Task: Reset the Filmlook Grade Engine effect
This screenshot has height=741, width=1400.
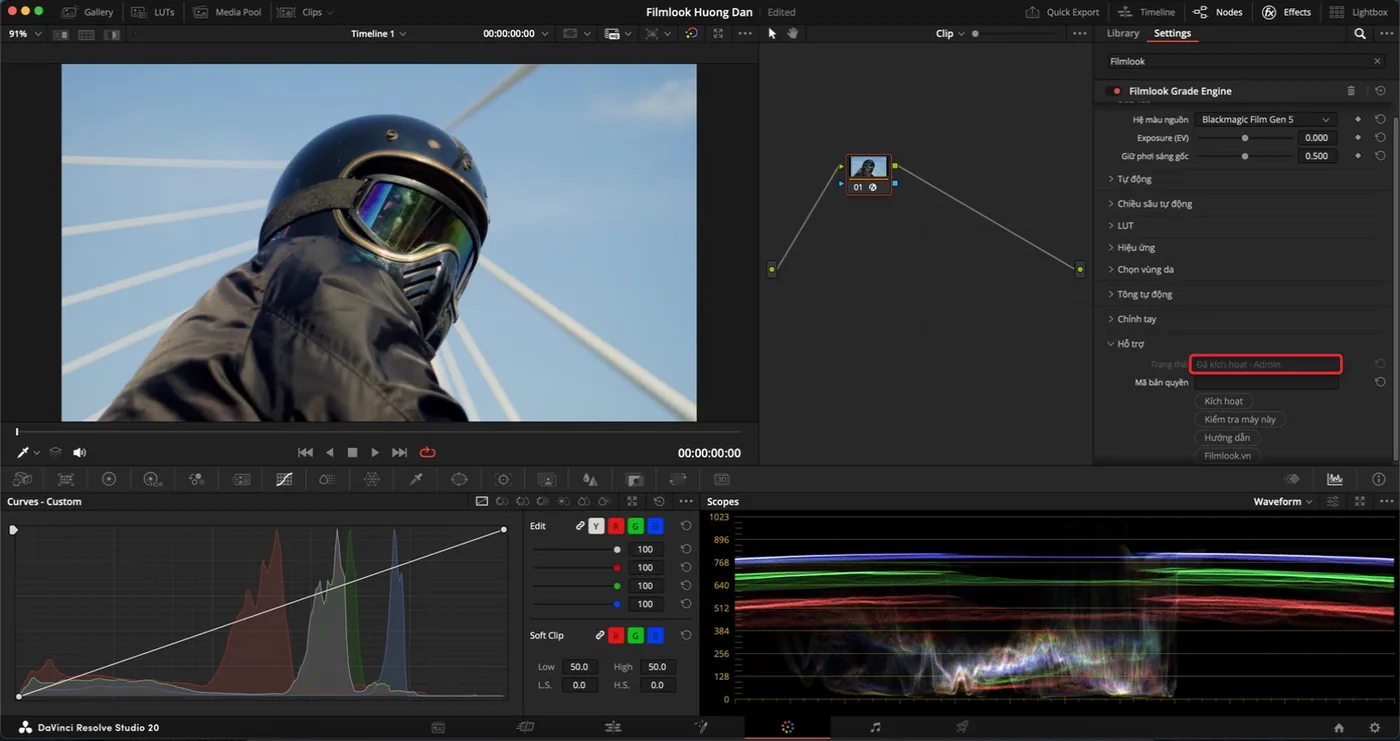Action: [x=1380, y=91]
